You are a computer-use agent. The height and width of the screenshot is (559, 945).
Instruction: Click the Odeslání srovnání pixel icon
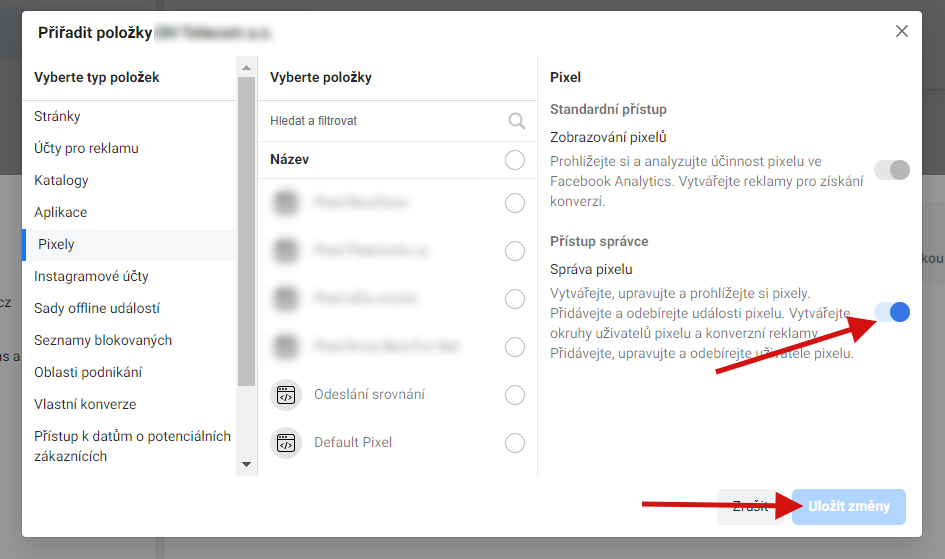[286, 395]
